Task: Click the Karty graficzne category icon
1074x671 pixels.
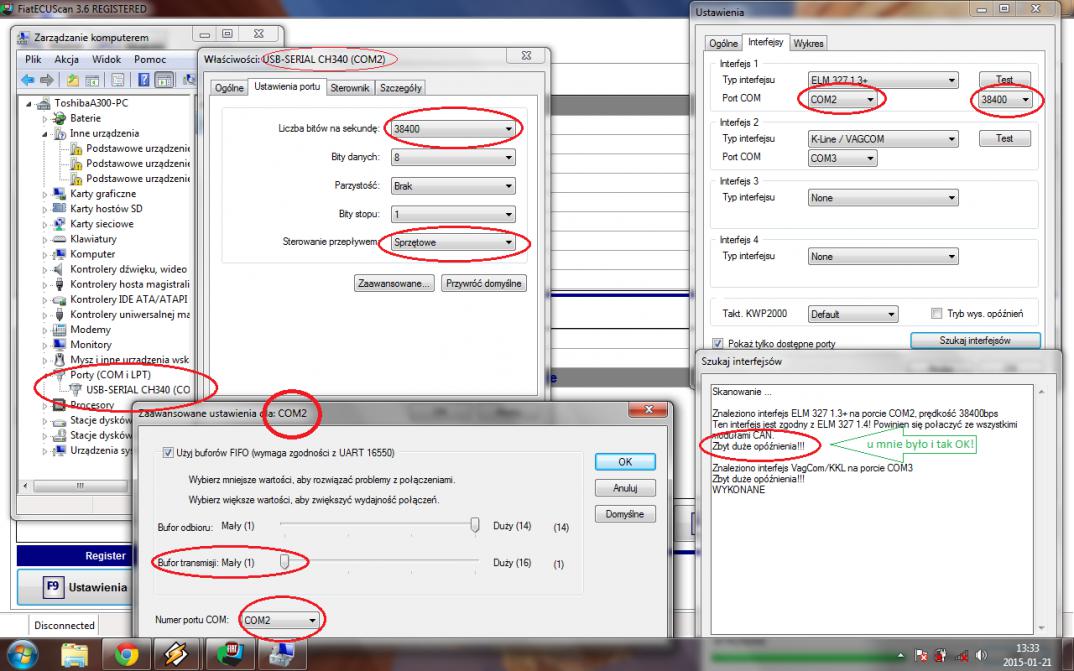Action: (x=60, y=194)
